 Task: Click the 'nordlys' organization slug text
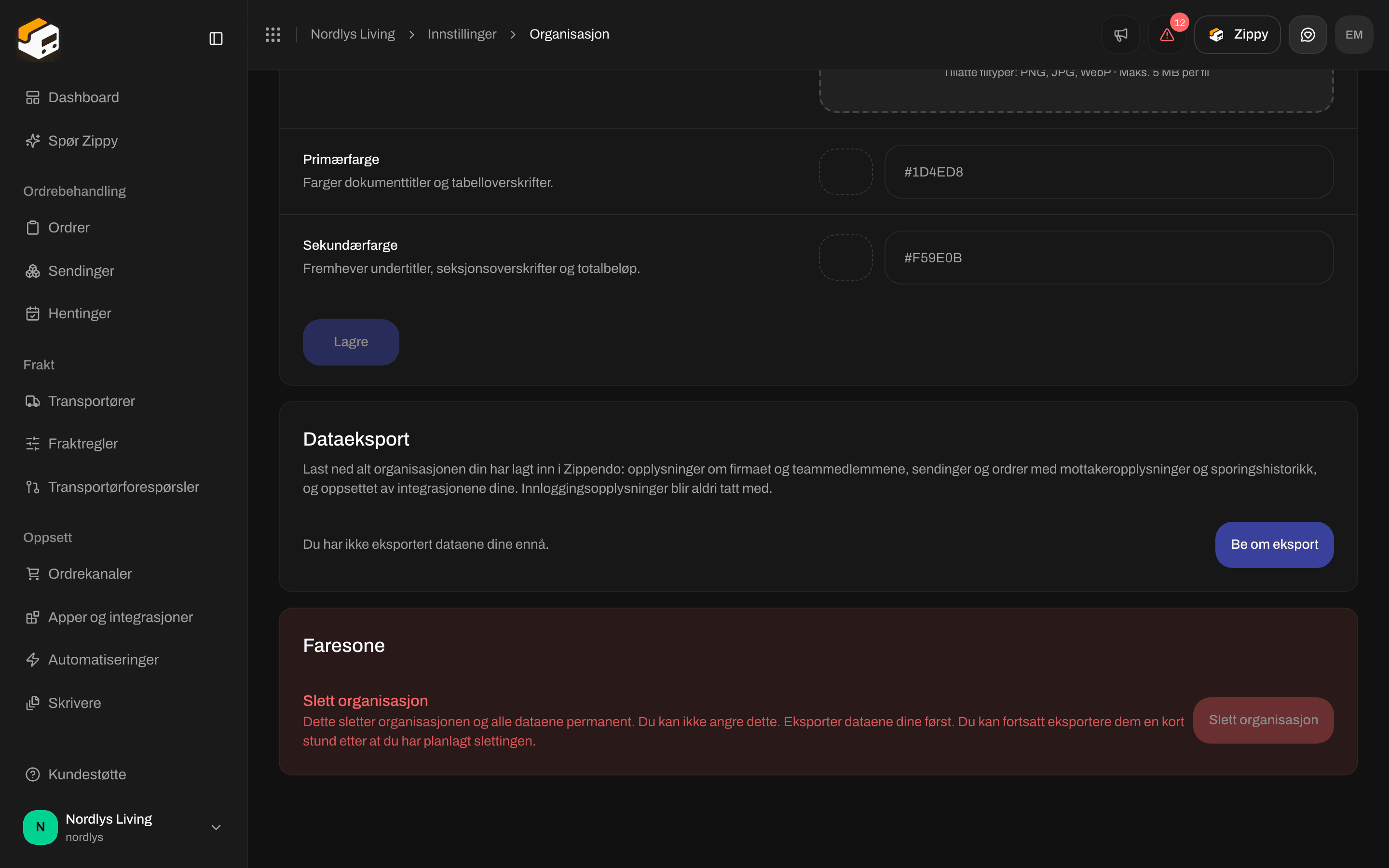click(84, 837)
